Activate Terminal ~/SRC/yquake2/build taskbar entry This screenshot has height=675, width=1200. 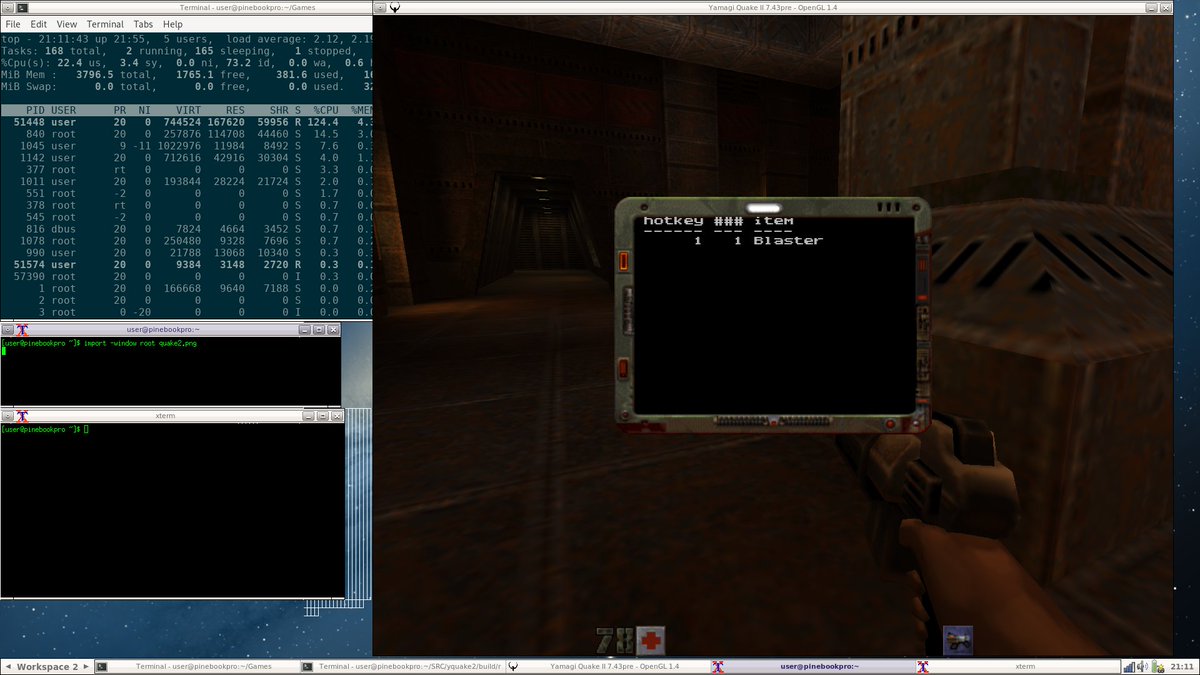(402, 667)
